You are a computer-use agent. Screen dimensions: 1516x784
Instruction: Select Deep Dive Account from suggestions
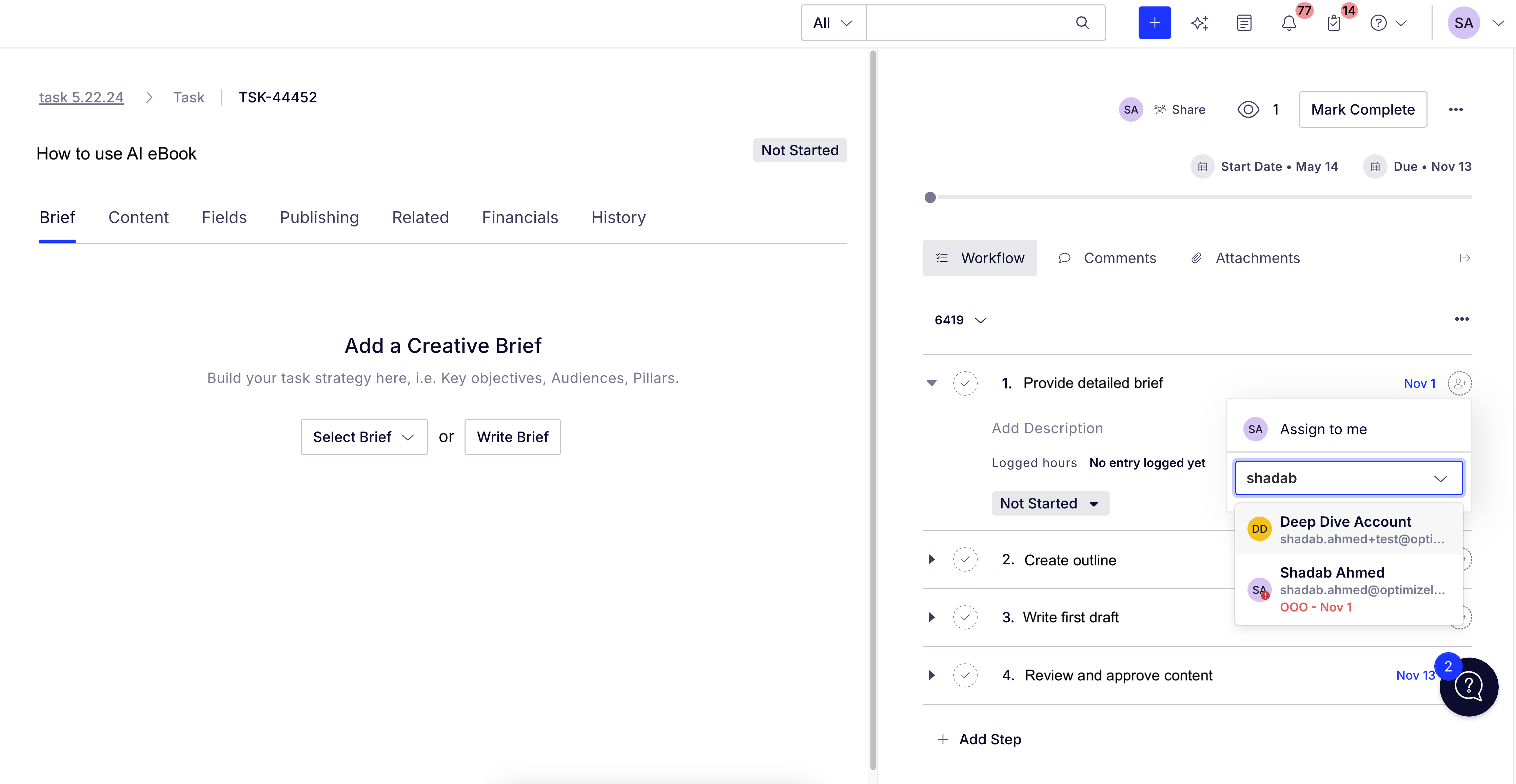click(1349, 529)
